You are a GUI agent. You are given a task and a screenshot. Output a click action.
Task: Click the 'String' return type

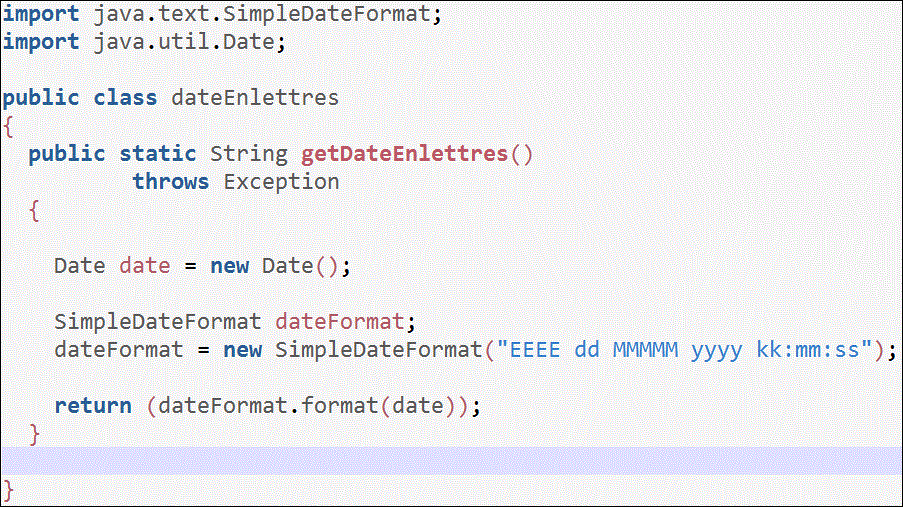coord(249,154)
